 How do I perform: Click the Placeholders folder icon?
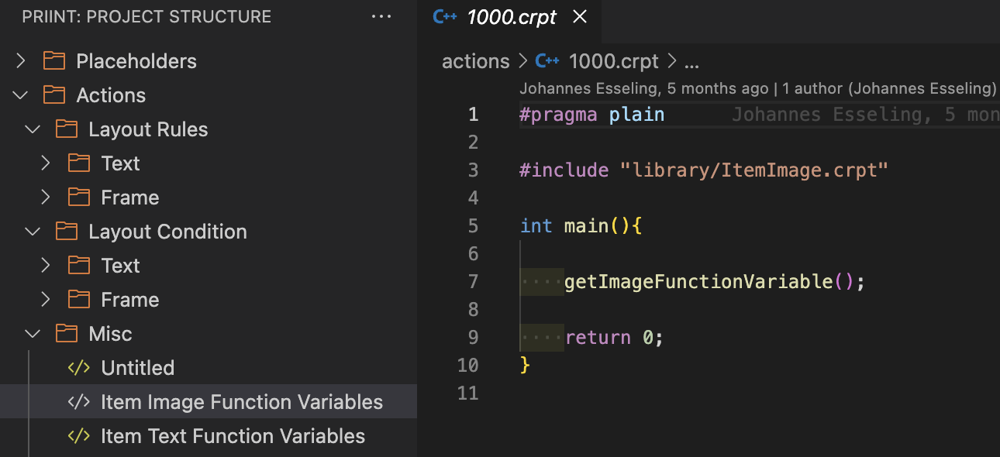[54, 61]
